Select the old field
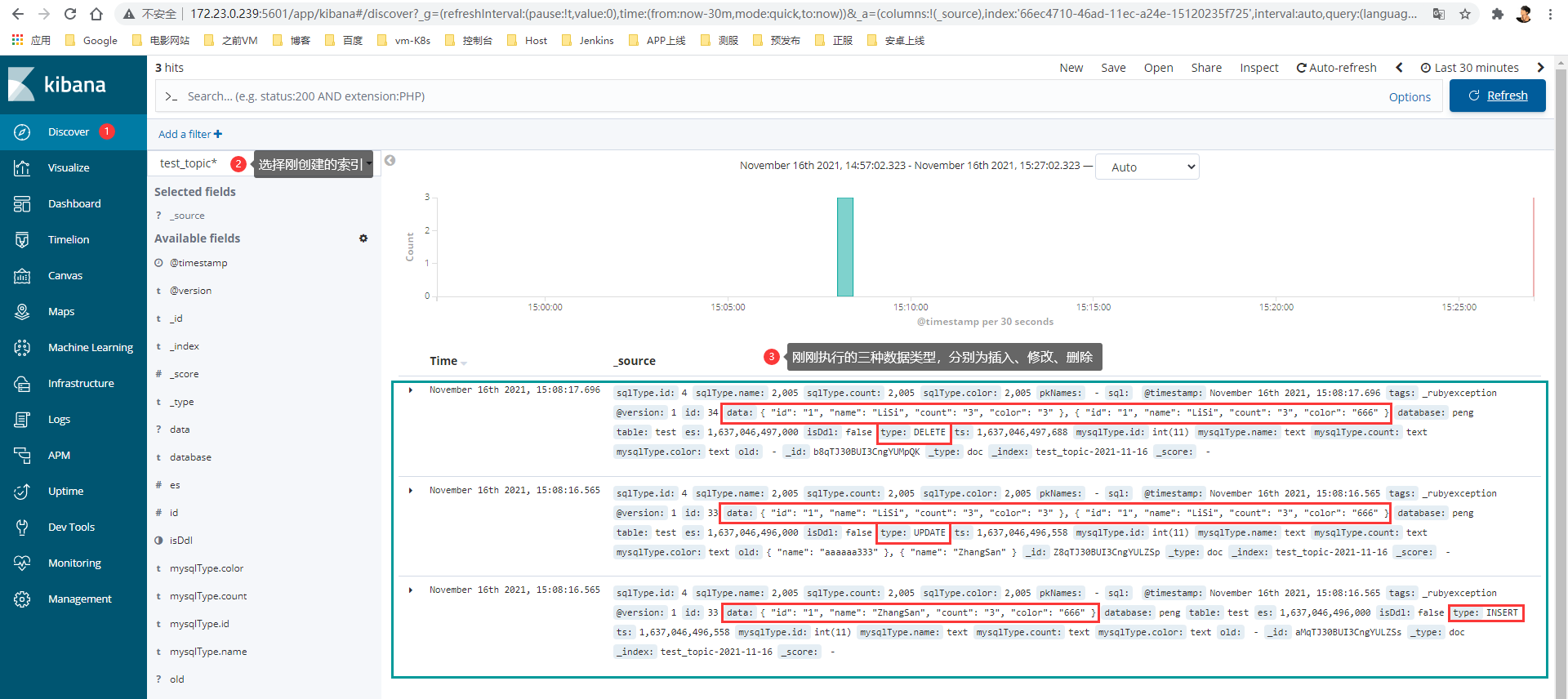The width and height of the screenshot is (1568, 699). [x=177, y=679]
